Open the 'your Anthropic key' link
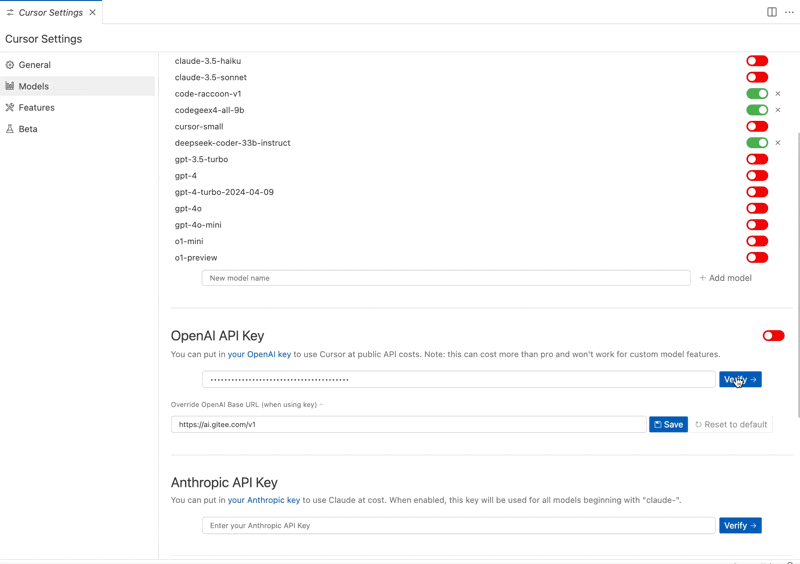This screenshot has height=564, width=800. [264, 500]
